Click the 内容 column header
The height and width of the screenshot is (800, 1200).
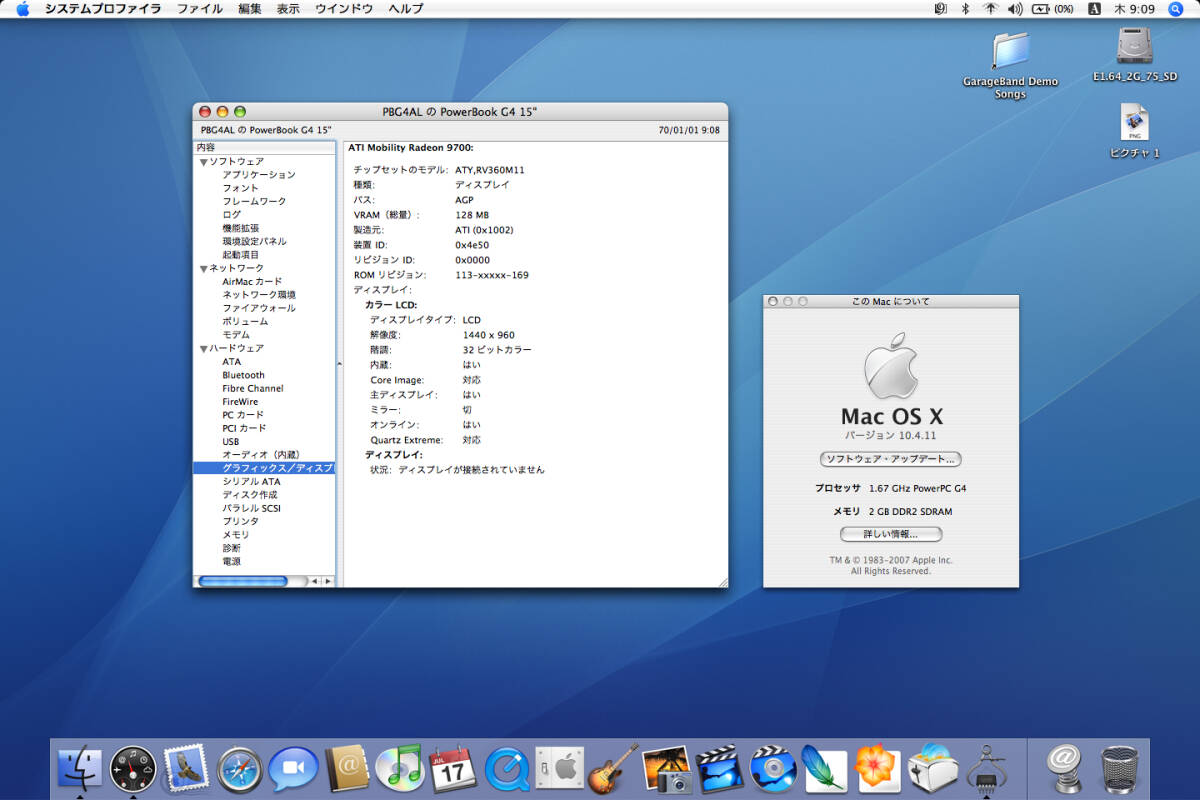pos(264,148)
